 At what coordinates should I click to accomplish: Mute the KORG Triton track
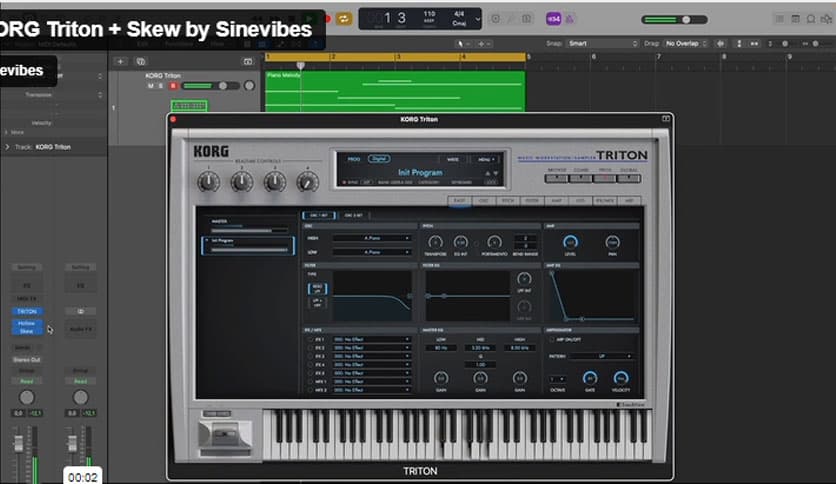tap(151, 86)
